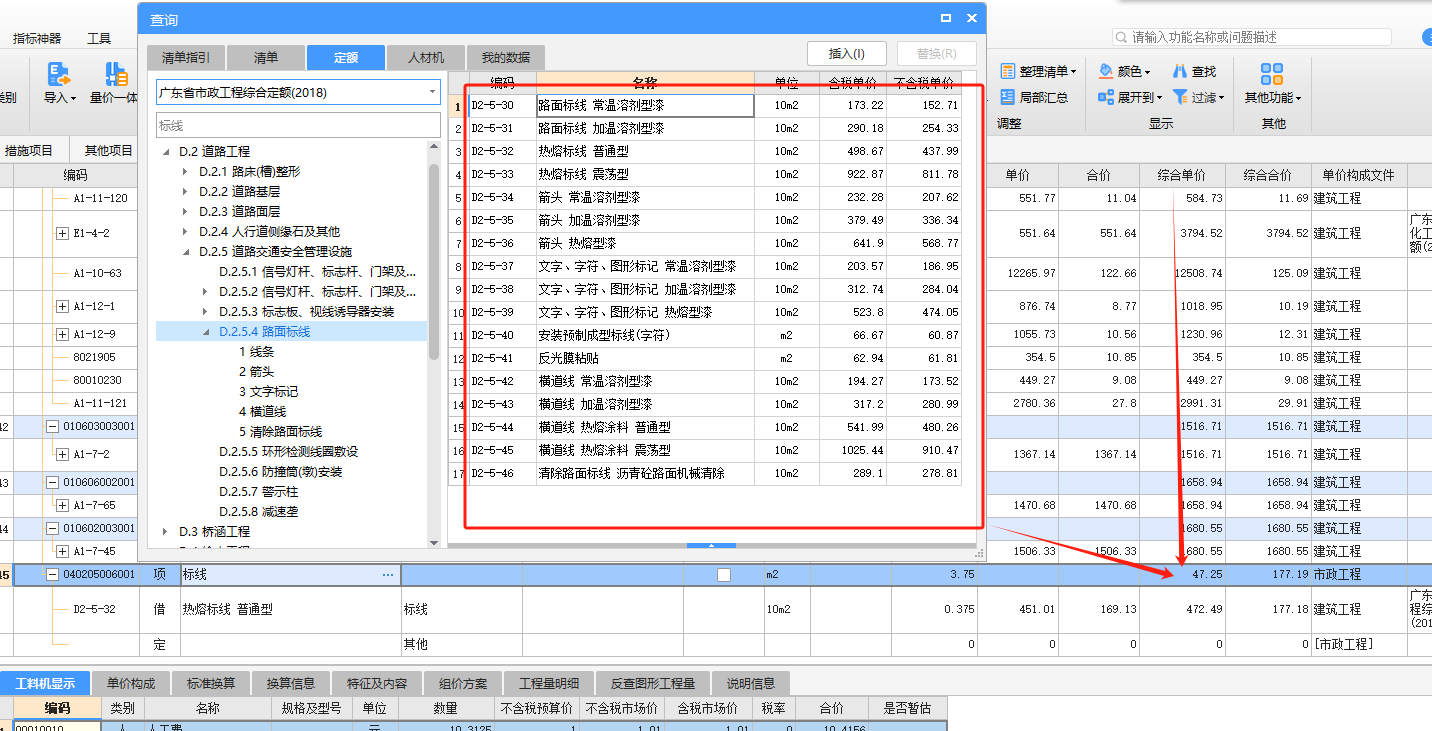Open the 工具 menu
This screenshot has height=731, width=1432.
tap(99, 38)
